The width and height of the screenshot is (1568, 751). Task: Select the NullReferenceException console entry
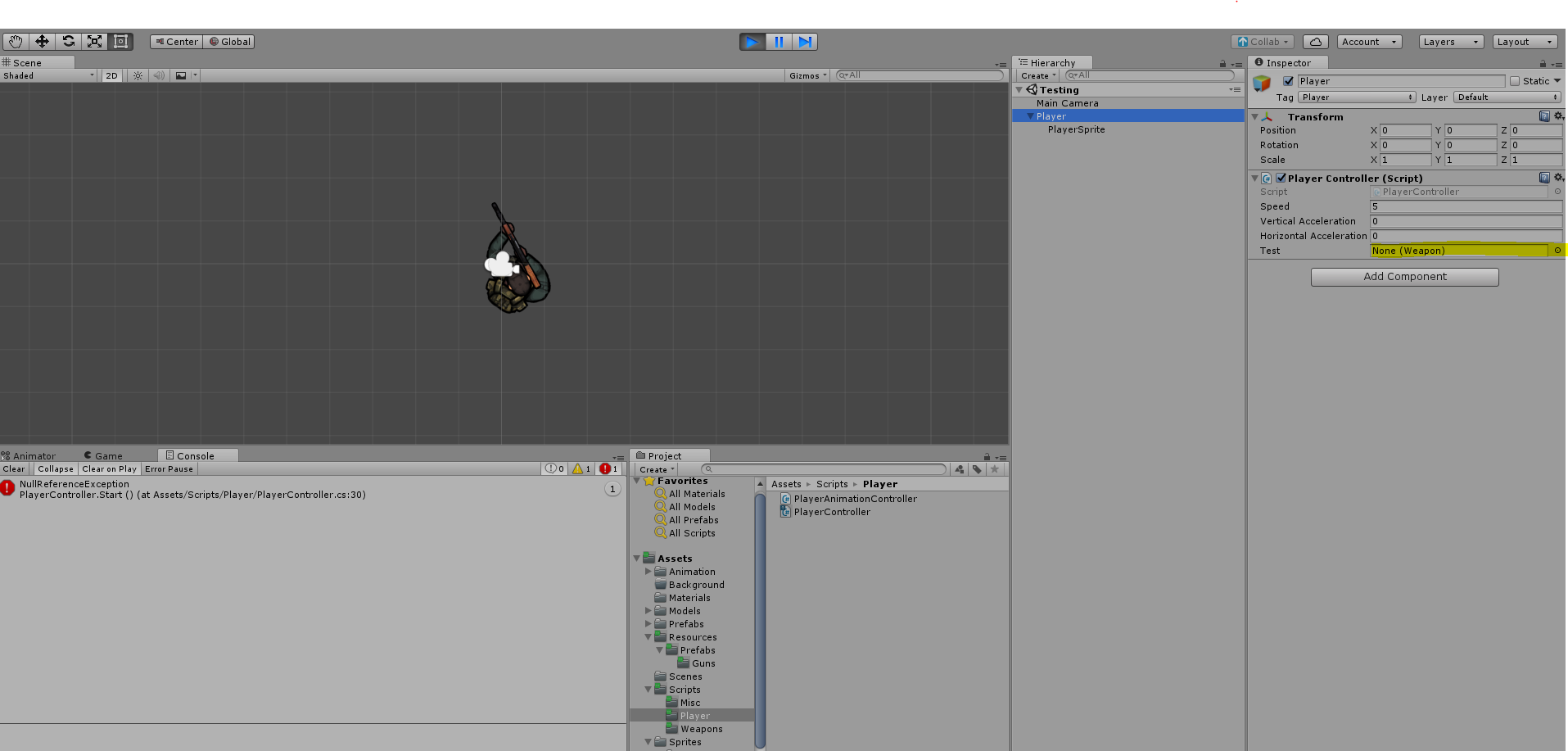click(x=313, y=489)
